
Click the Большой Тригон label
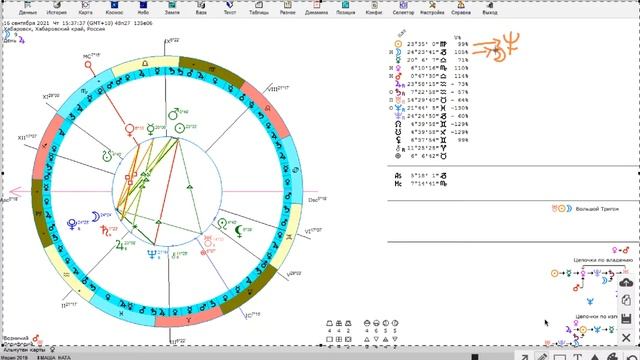597,209
